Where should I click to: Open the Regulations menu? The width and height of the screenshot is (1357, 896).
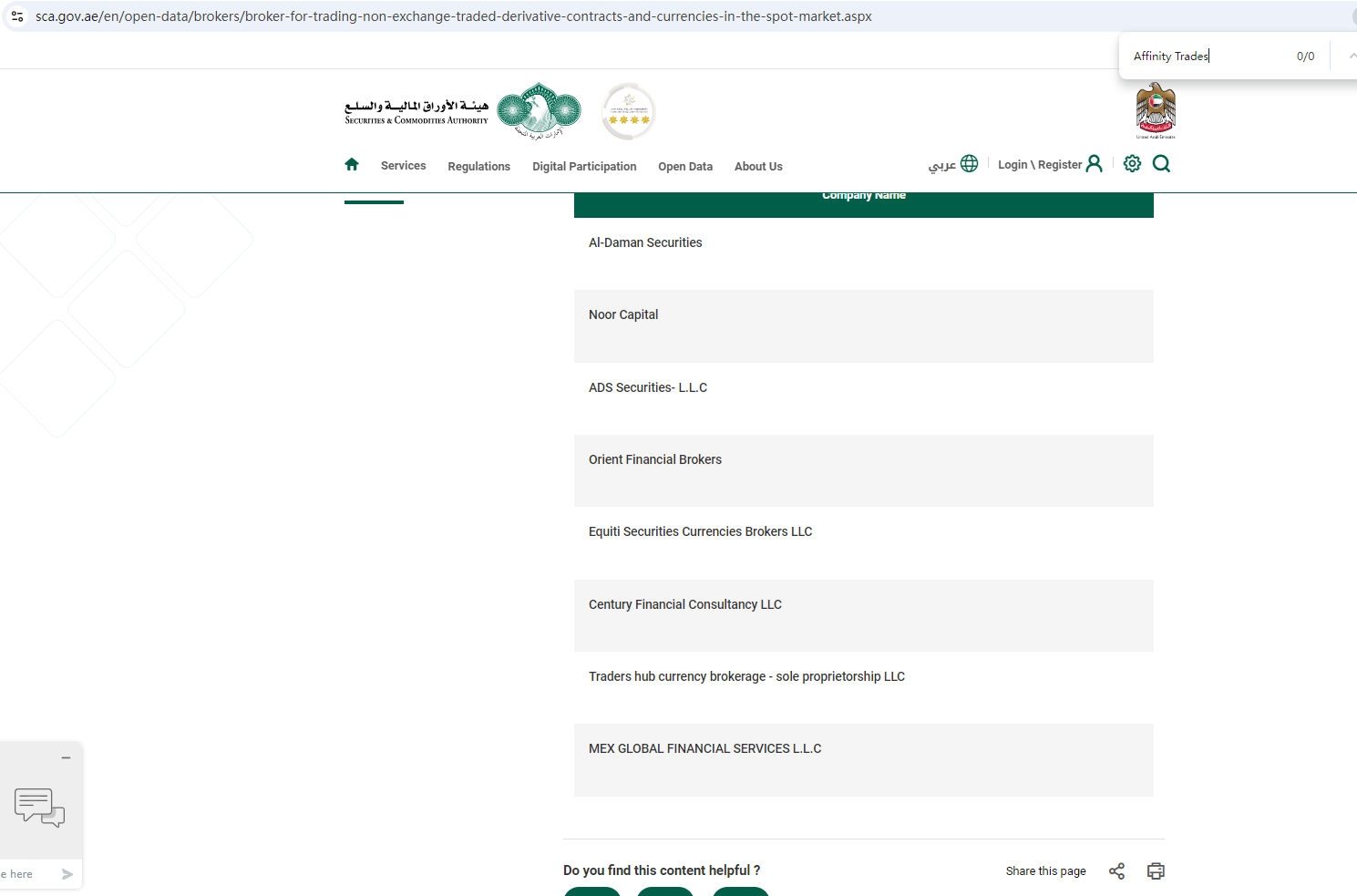click(479, 167)
